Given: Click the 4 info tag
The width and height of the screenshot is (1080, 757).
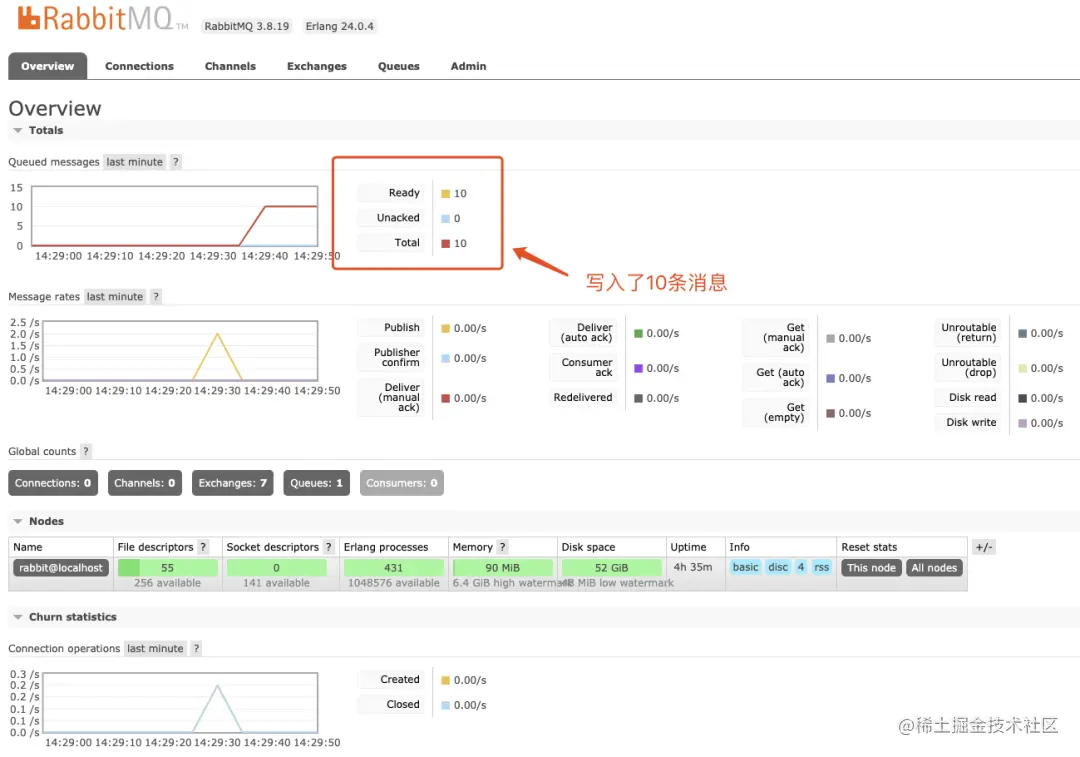Looking at the screenshot, I should 800,568.
